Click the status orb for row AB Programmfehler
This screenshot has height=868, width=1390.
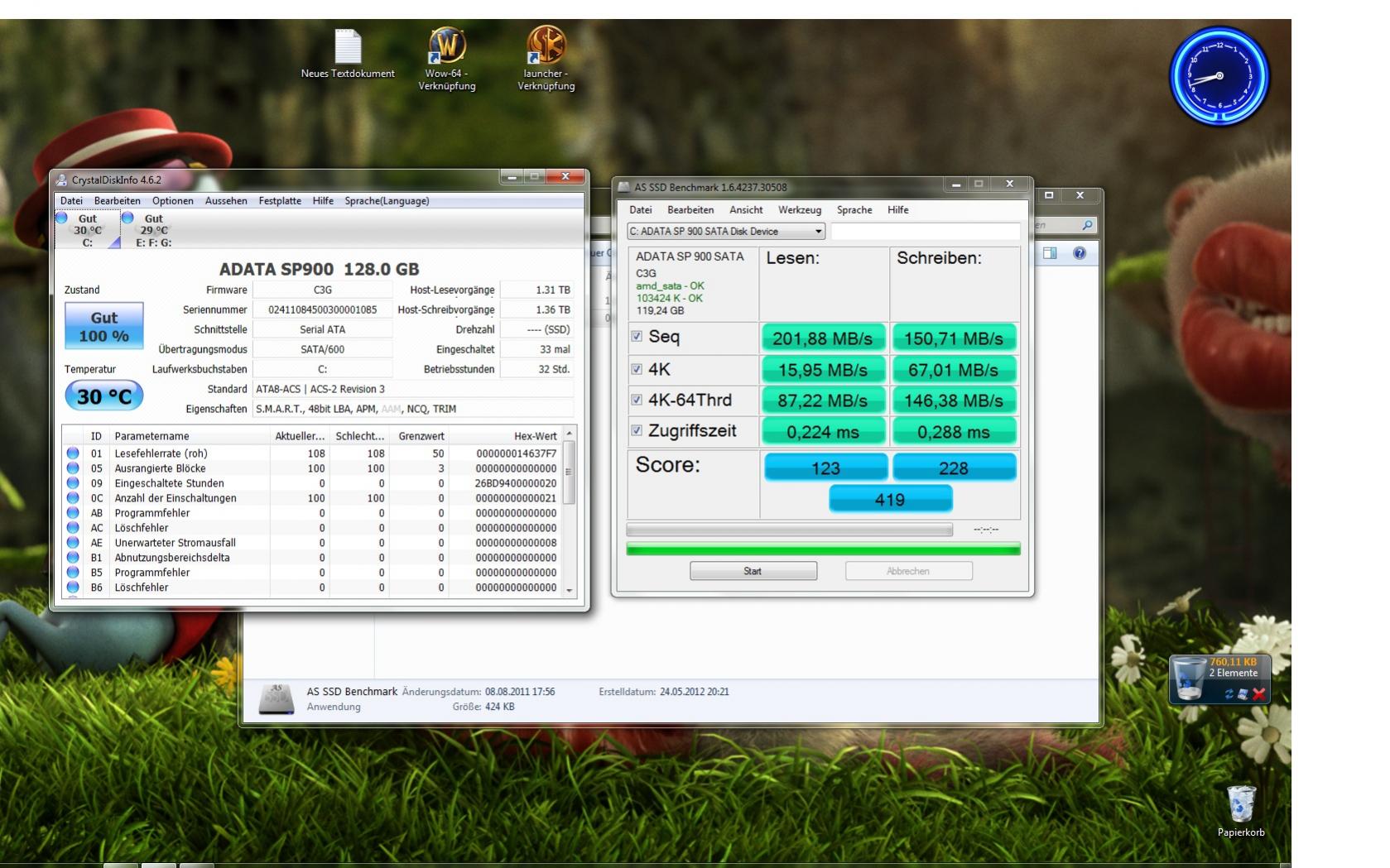click(x=73, y=513)
